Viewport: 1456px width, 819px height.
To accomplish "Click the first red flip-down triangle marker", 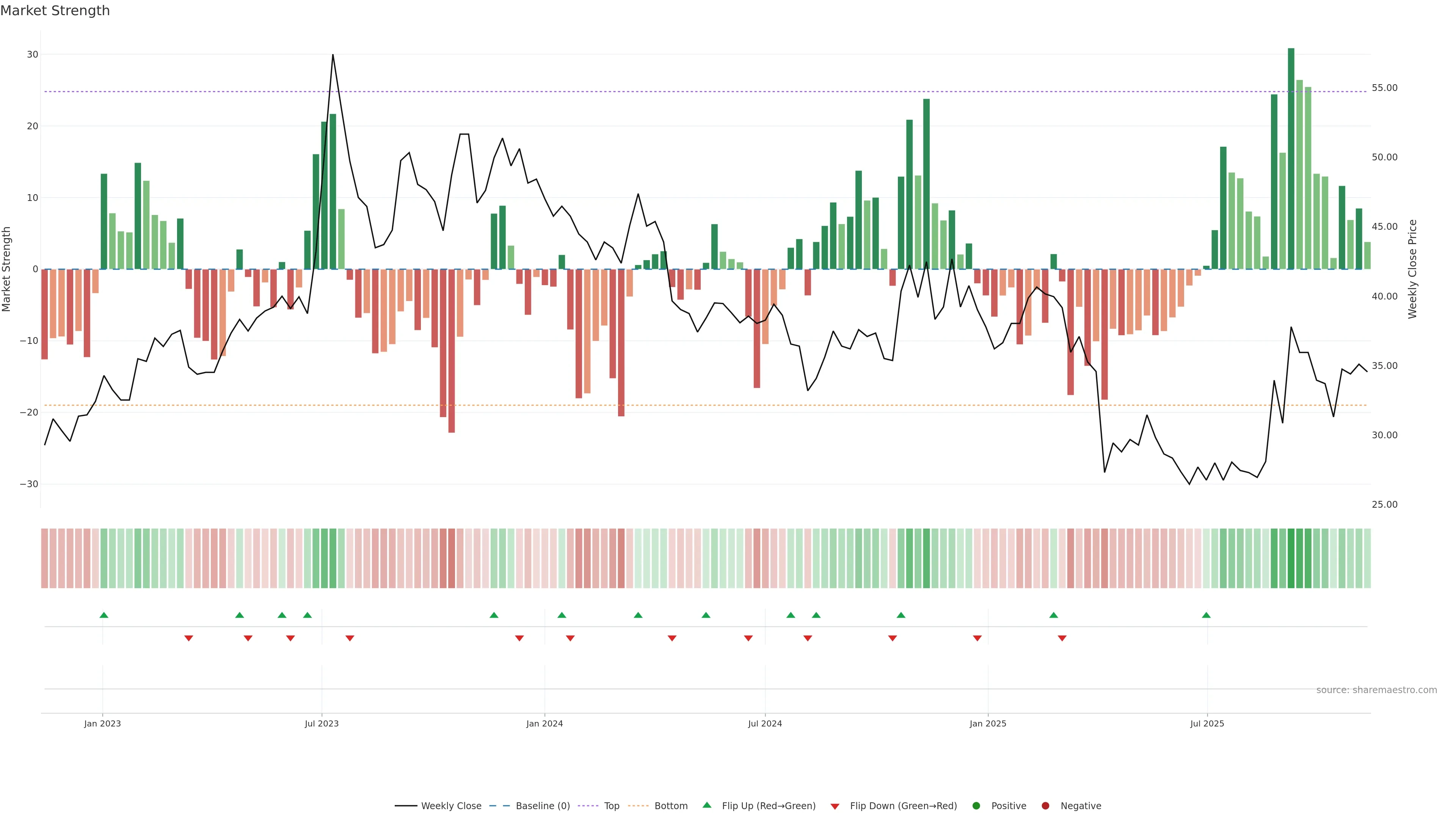I will point(189,638).
